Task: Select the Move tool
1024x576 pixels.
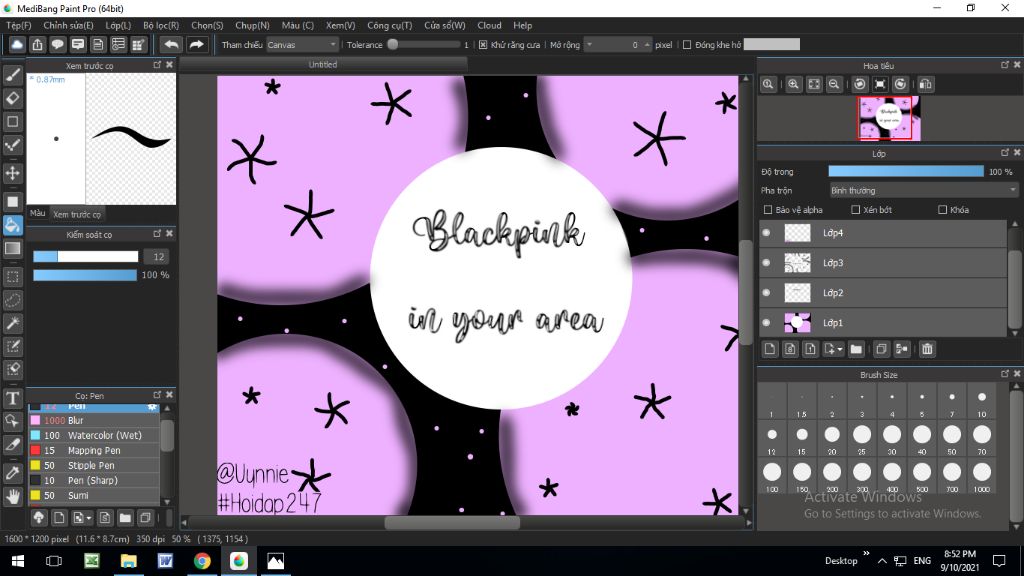Action: 12,173
